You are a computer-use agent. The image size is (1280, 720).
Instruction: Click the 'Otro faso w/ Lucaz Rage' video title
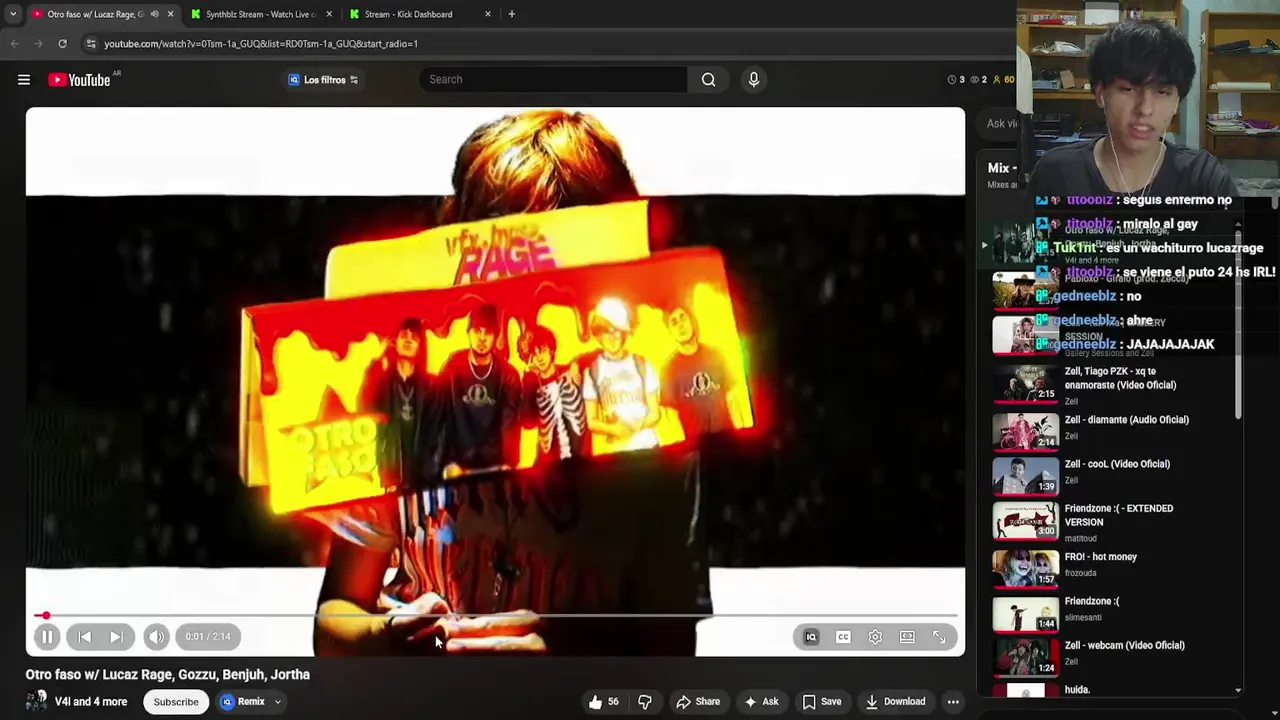click(168, 674)
